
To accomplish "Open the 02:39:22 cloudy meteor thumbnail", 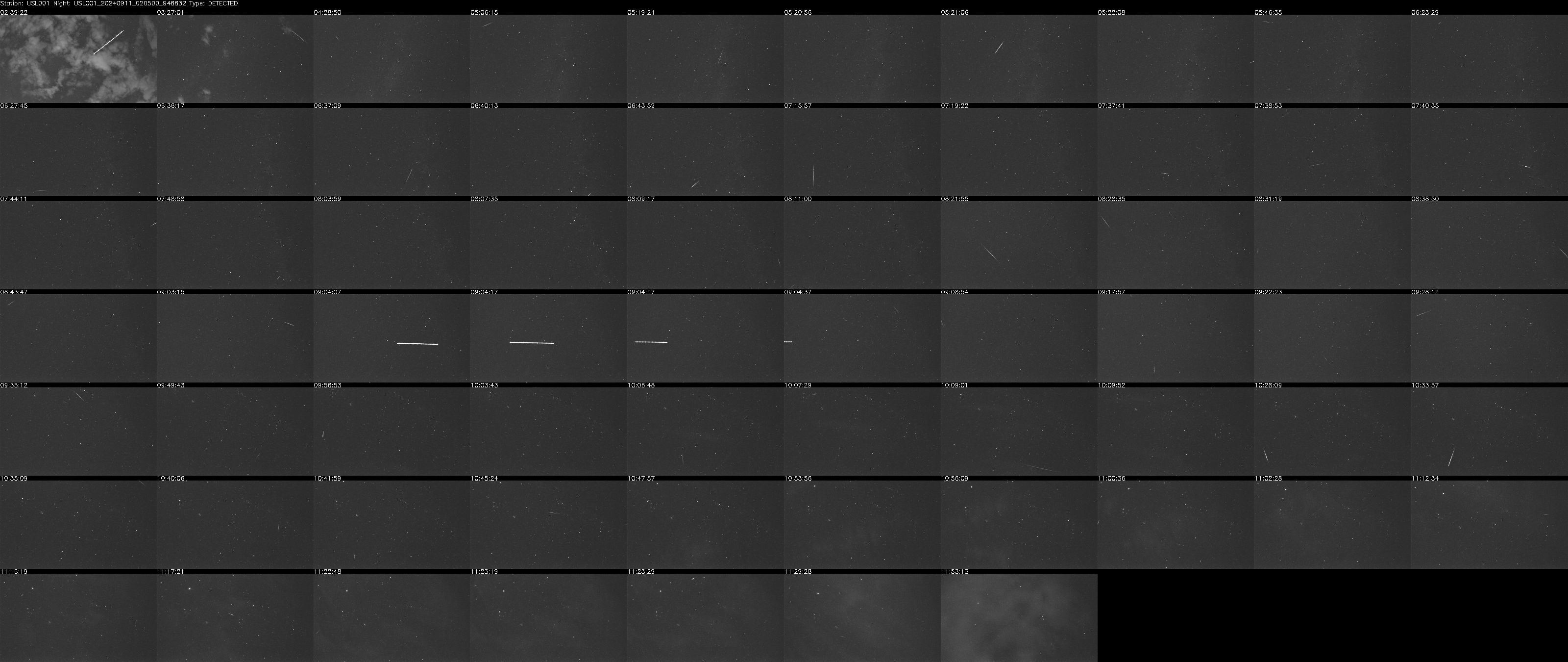I will click(x=78, y=58).
